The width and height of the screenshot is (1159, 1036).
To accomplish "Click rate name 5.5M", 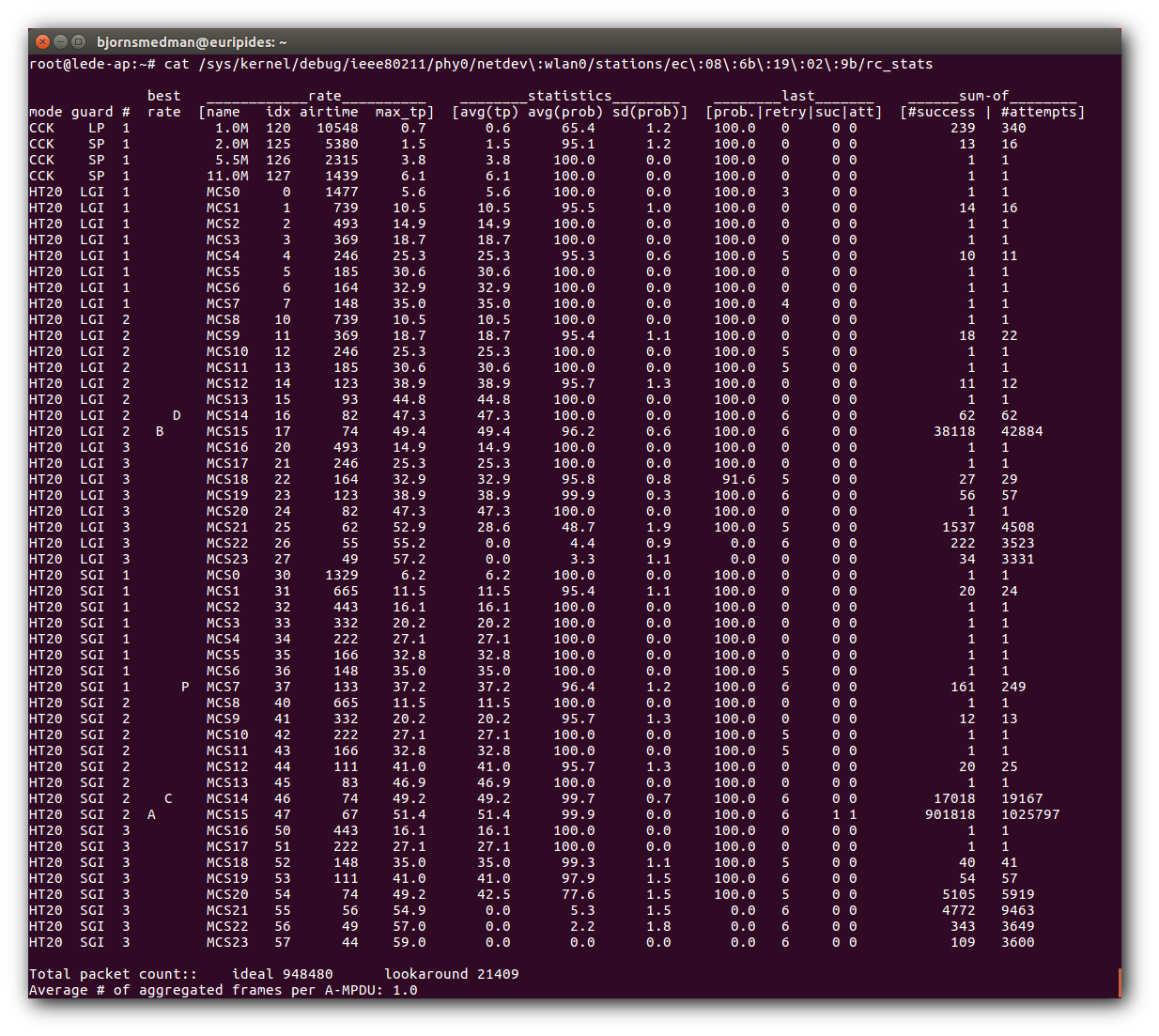I will point(232,160).
